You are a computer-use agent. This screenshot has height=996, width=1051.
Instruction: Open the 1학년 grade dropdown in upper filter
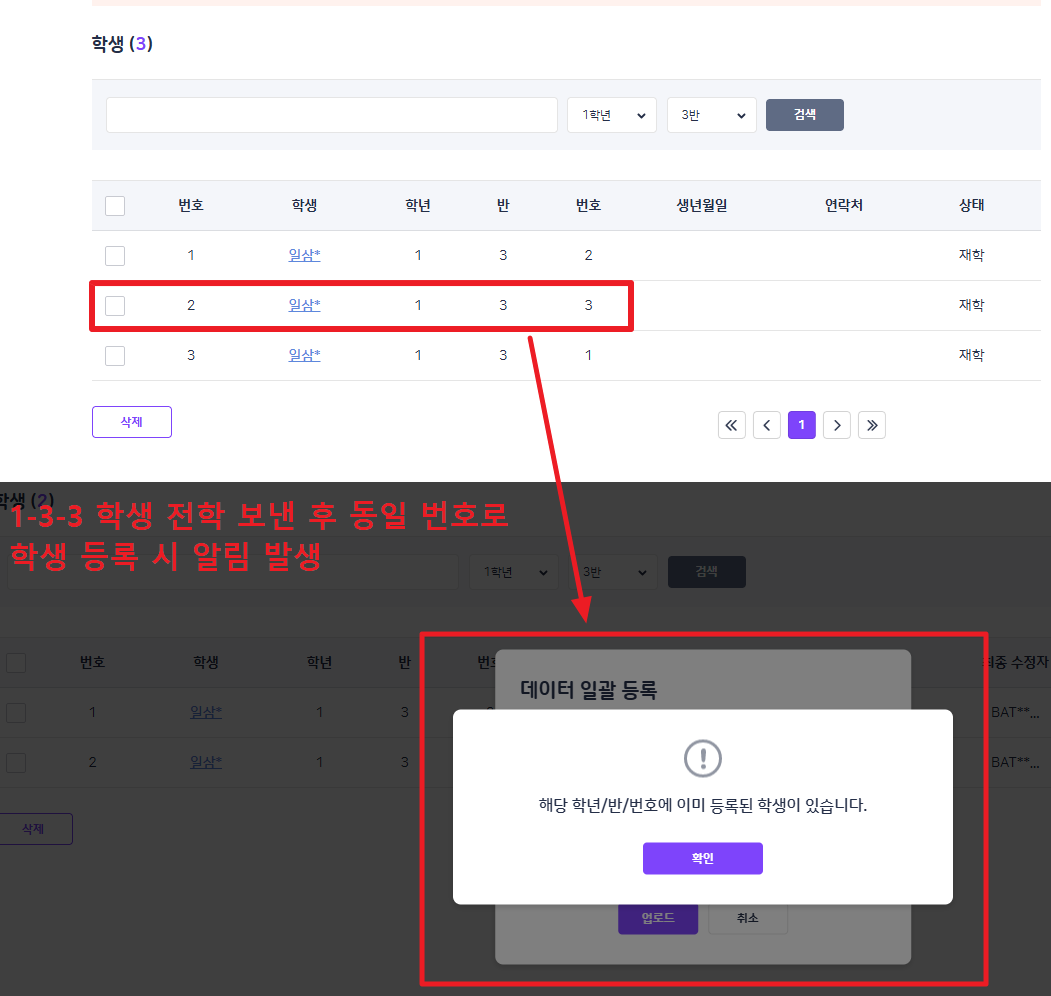click(x=612, y=115)
